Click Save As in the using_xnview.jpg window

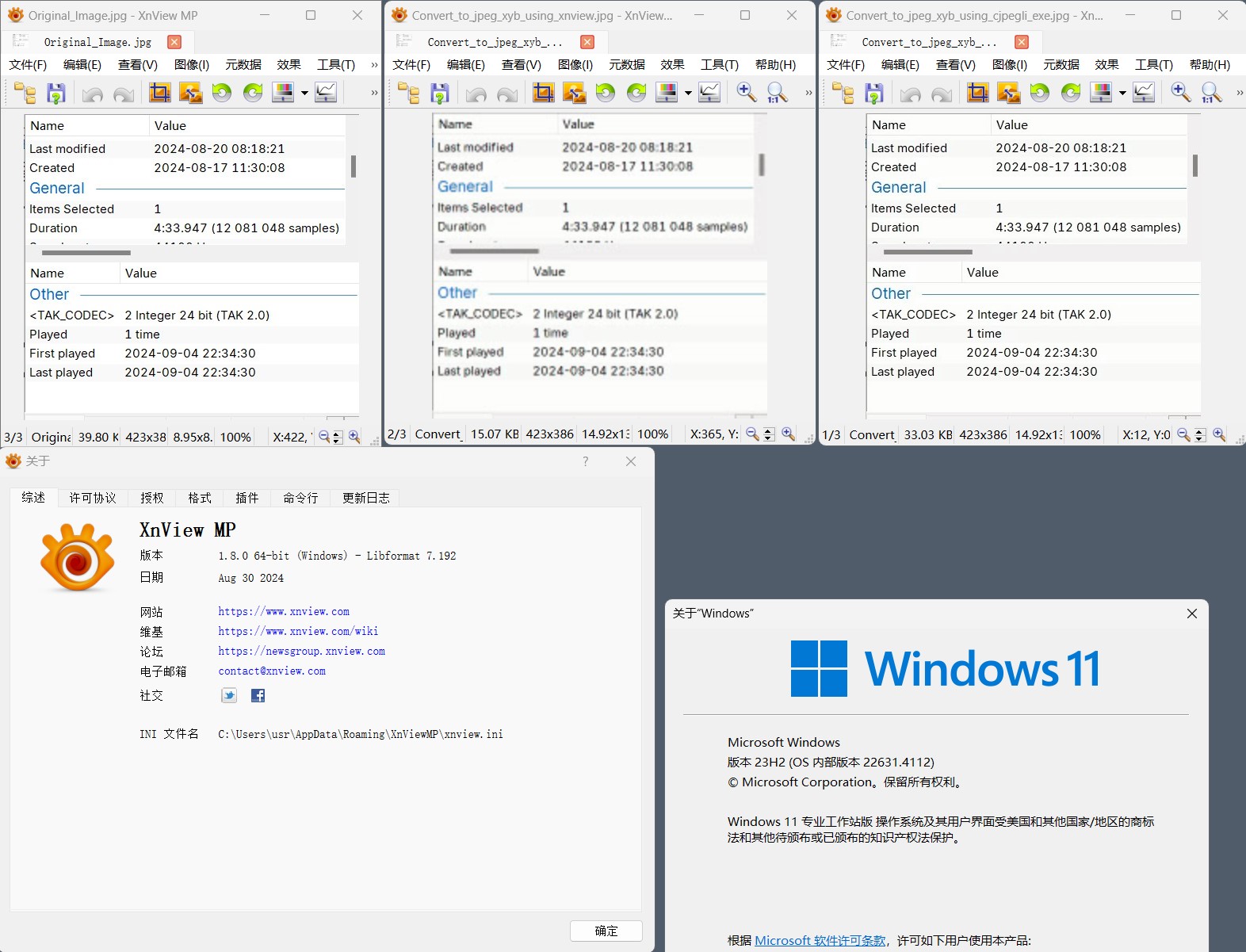click(440, 93)
